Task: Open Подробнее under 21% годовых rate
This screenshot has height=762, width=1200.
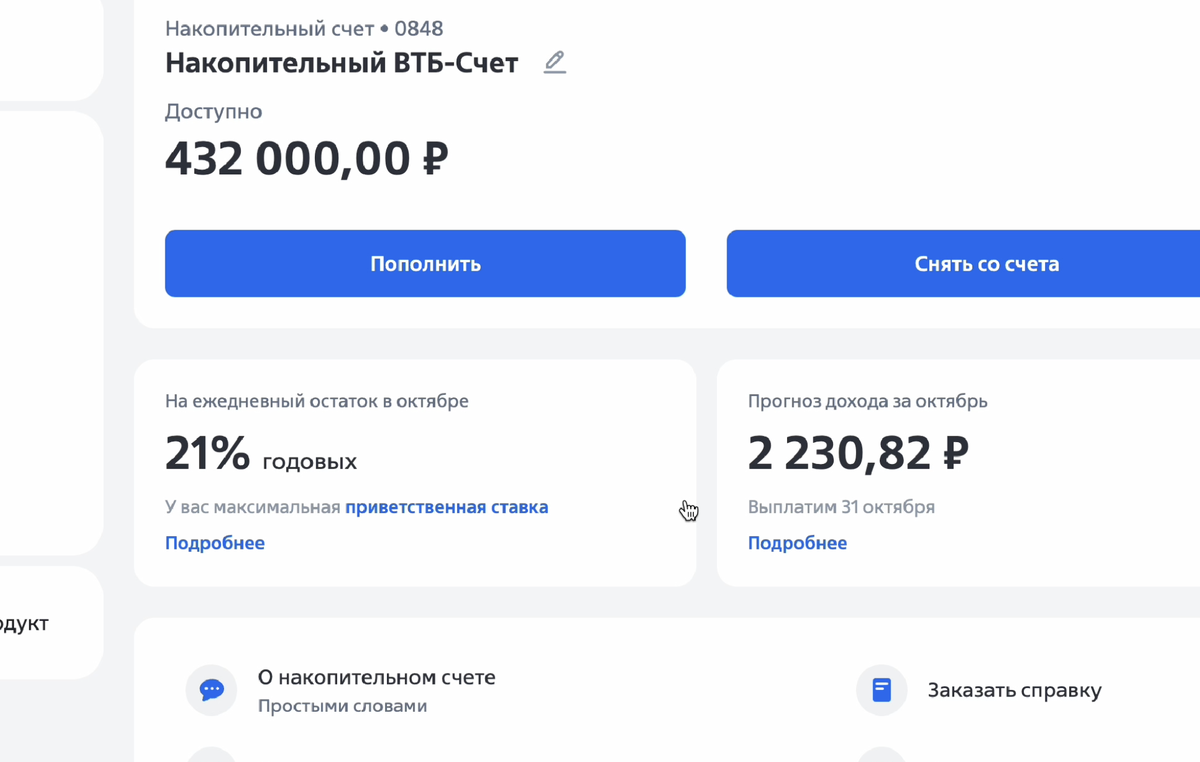Action: point(215,543)
